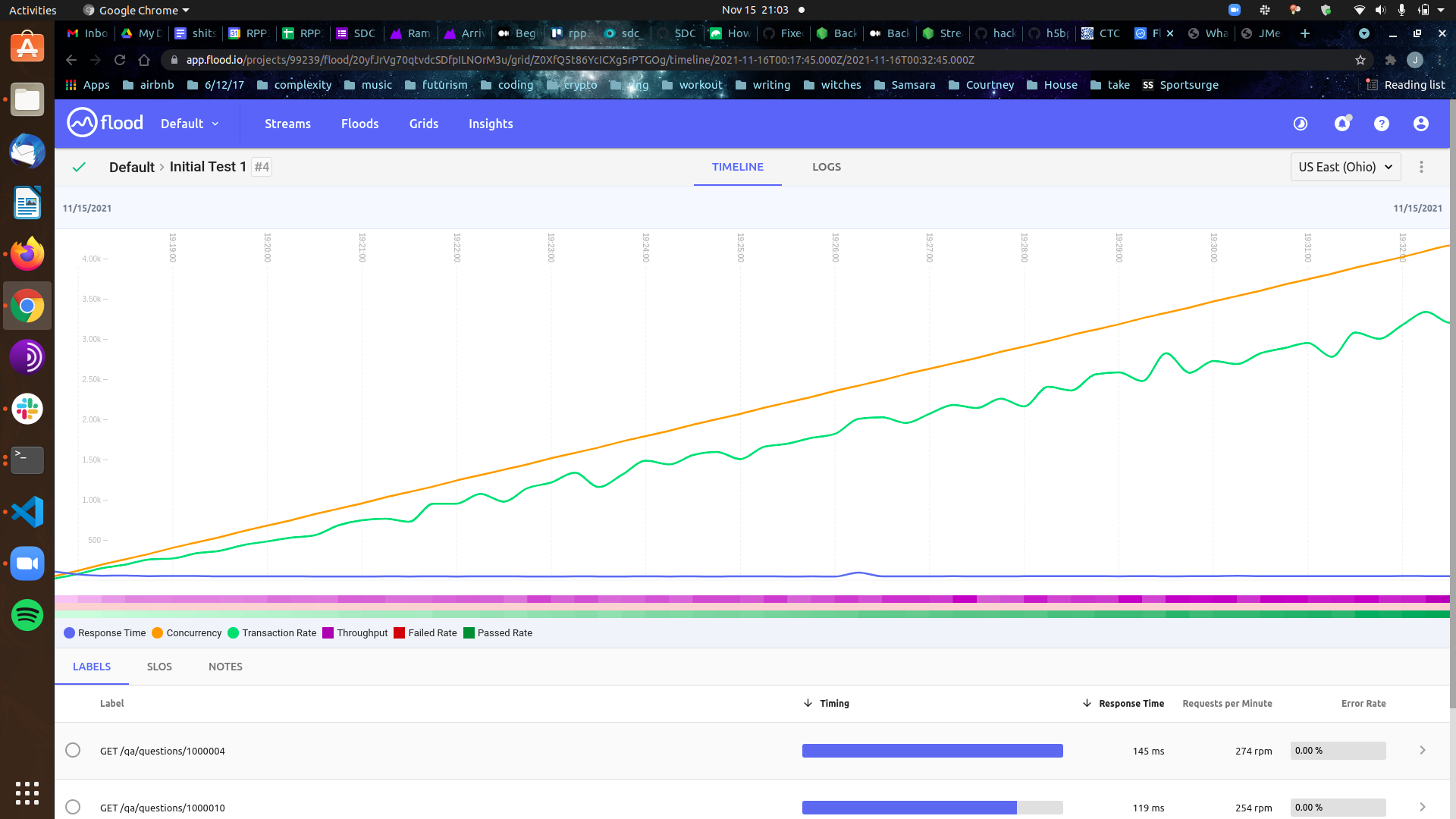Viewport: 1456px width, 819px height.
Task: Toggle dark mode icon in the header
Action: point(1301,124)
